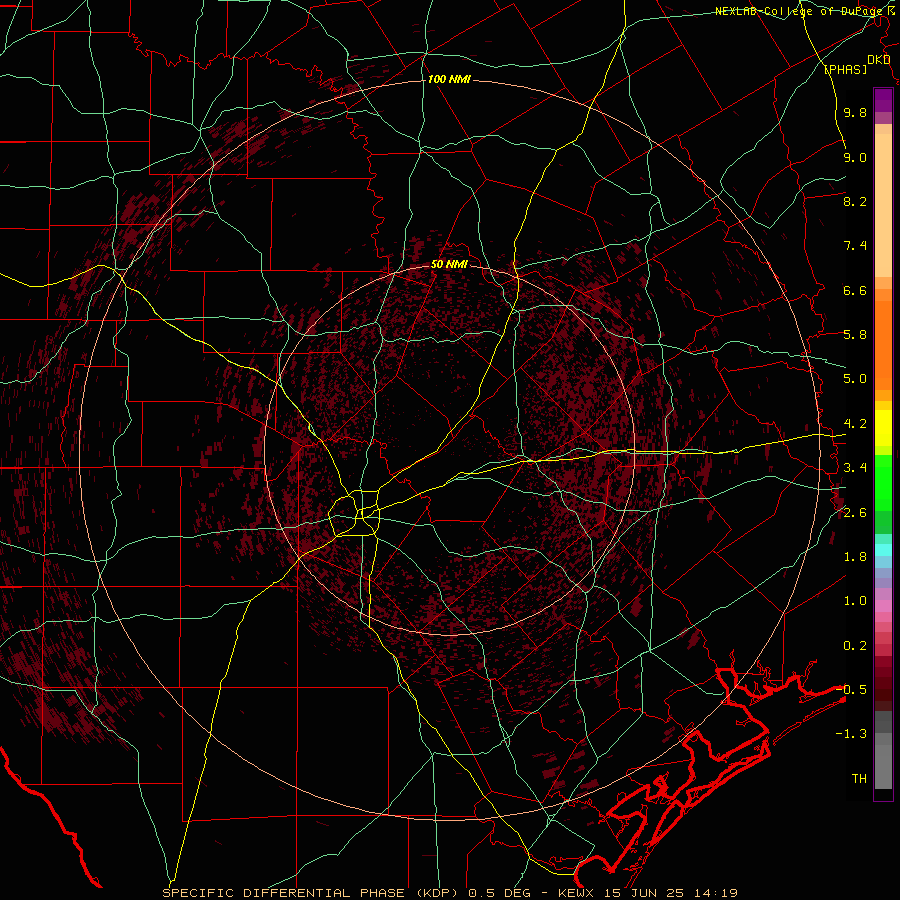The height and width of the screenshot is (900, 900).
Task: Click the Specific Differential Phase caption text
Action: pyautogui.click(x=450, y=893)
